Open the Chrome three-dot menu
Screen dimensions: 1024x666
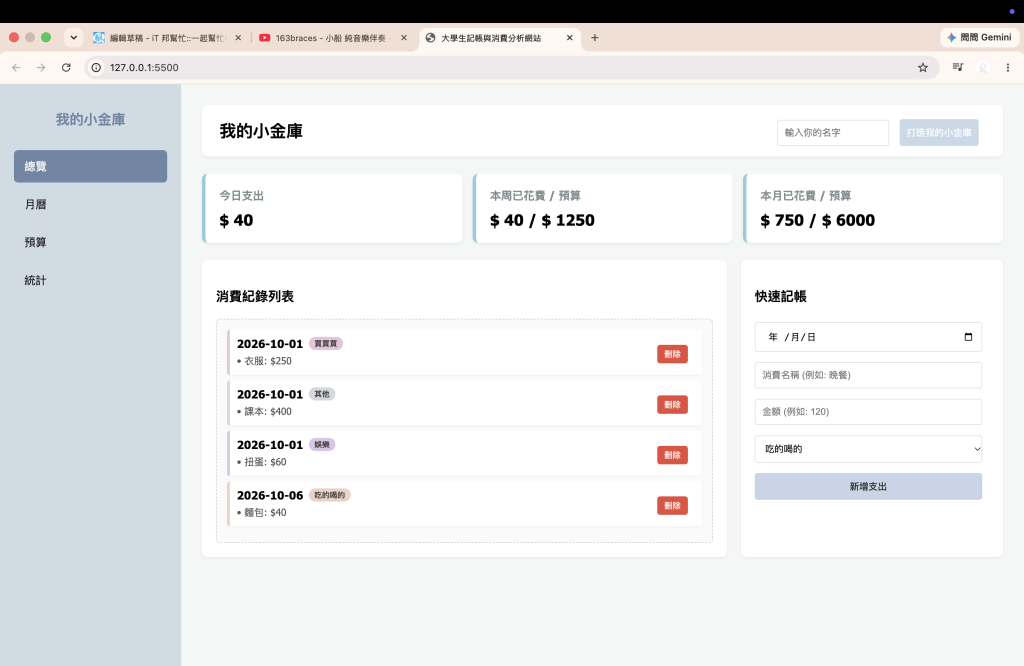tap(1008, 67)
